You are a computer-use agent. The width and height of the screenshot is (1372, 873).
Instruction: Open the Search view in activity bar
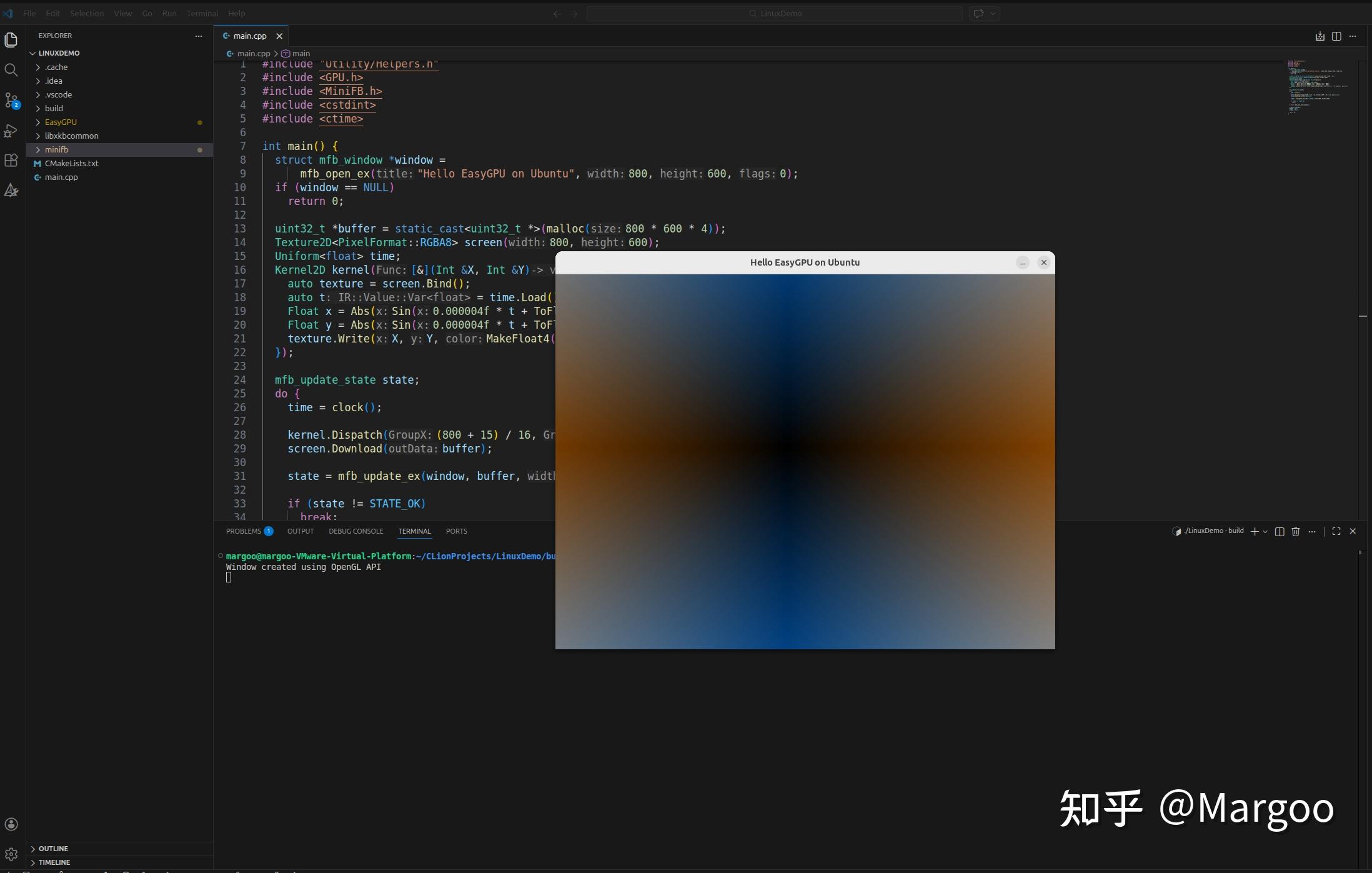[x=11, y=70]
